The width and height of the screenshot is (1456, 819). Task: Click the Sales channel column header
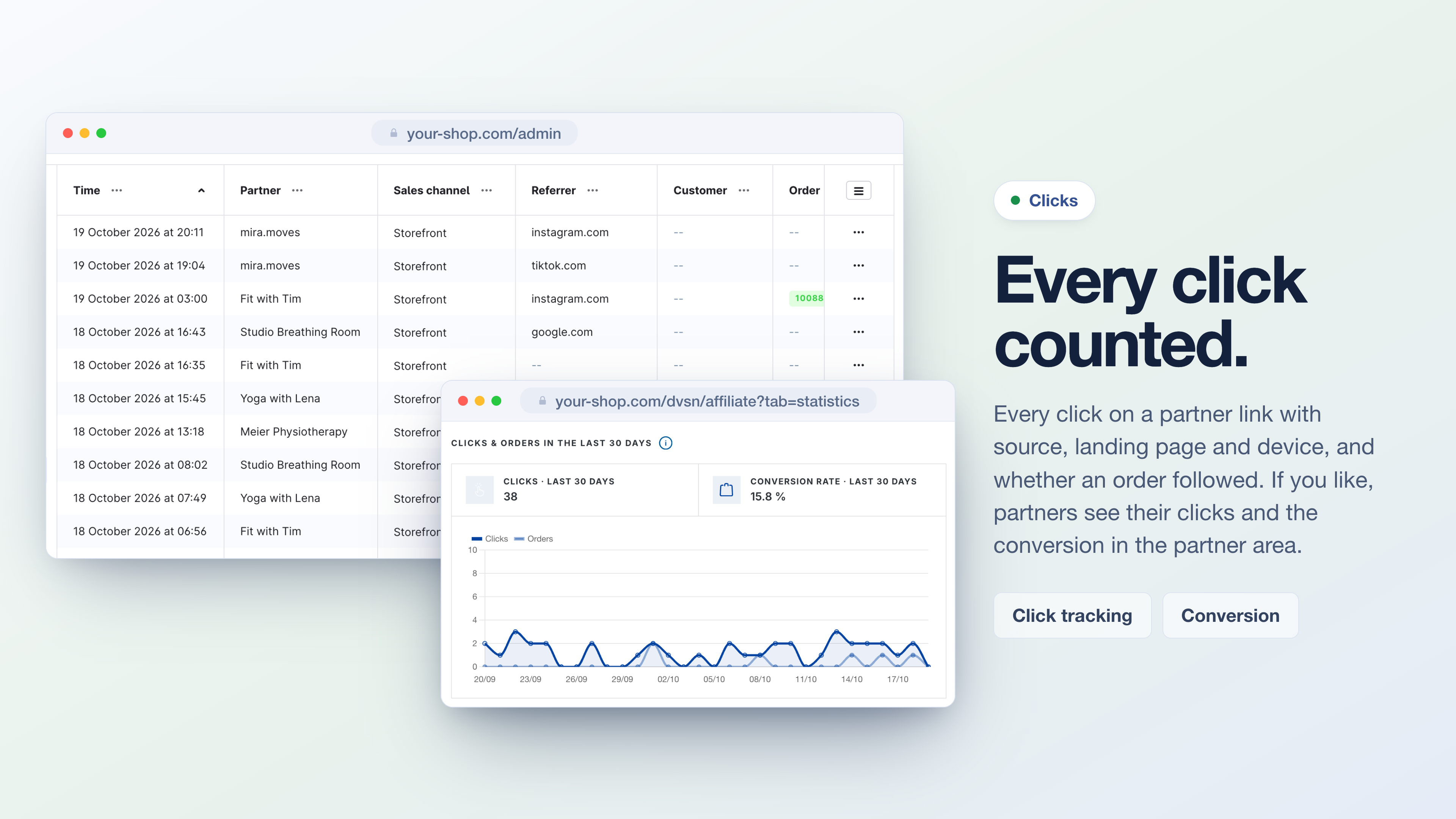[431, 190]
